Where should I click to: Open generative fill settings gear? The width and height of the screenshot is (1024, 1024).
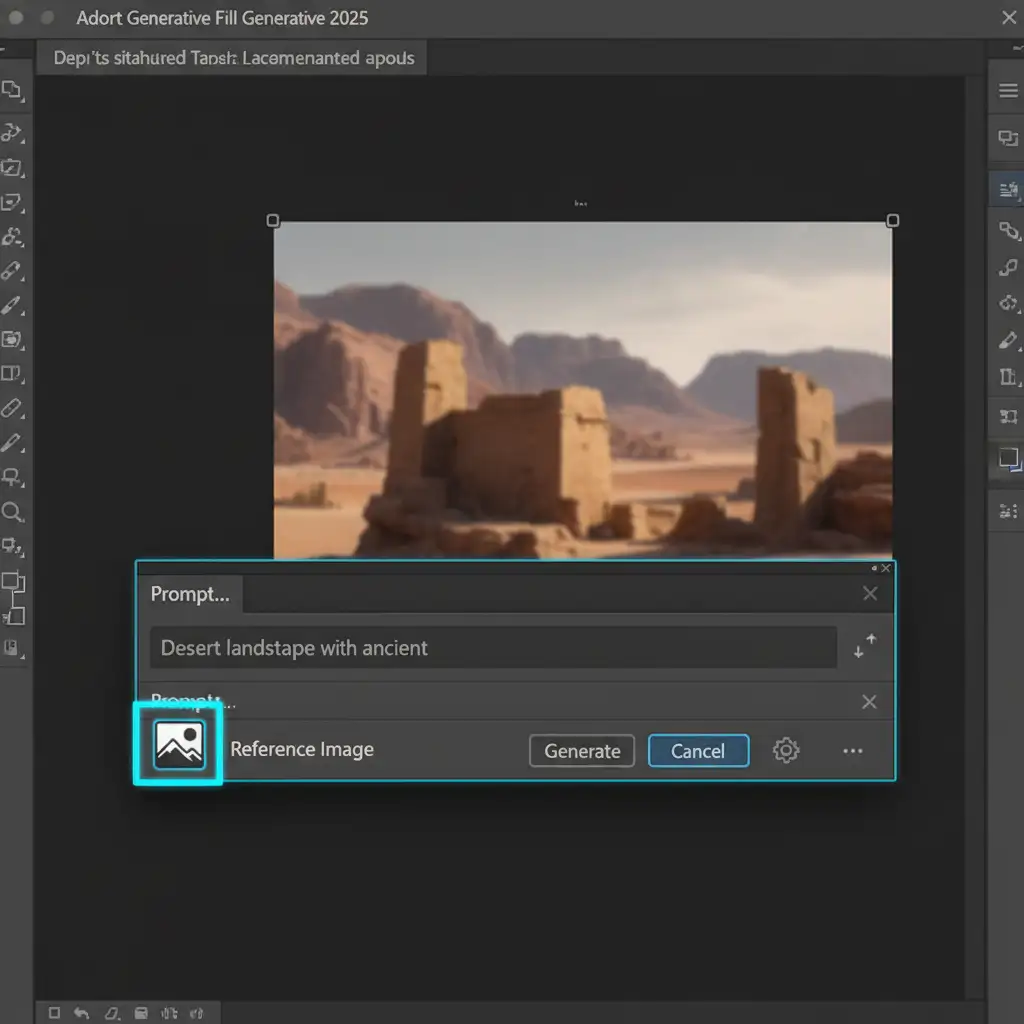[x=786, y=750]
